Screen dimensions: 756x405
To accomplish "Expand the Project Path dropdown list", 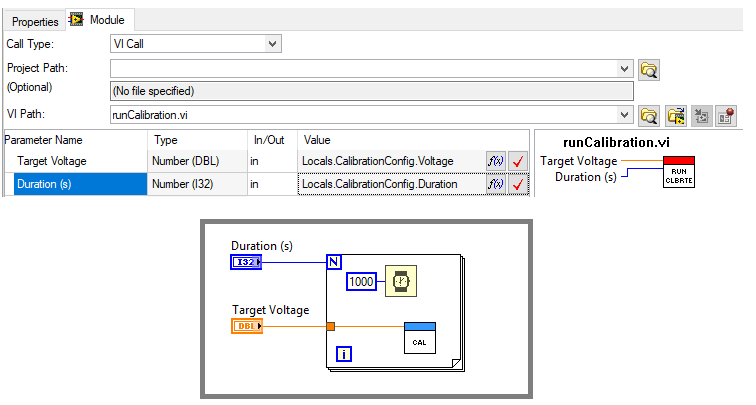I will click(x=625, y=69).
